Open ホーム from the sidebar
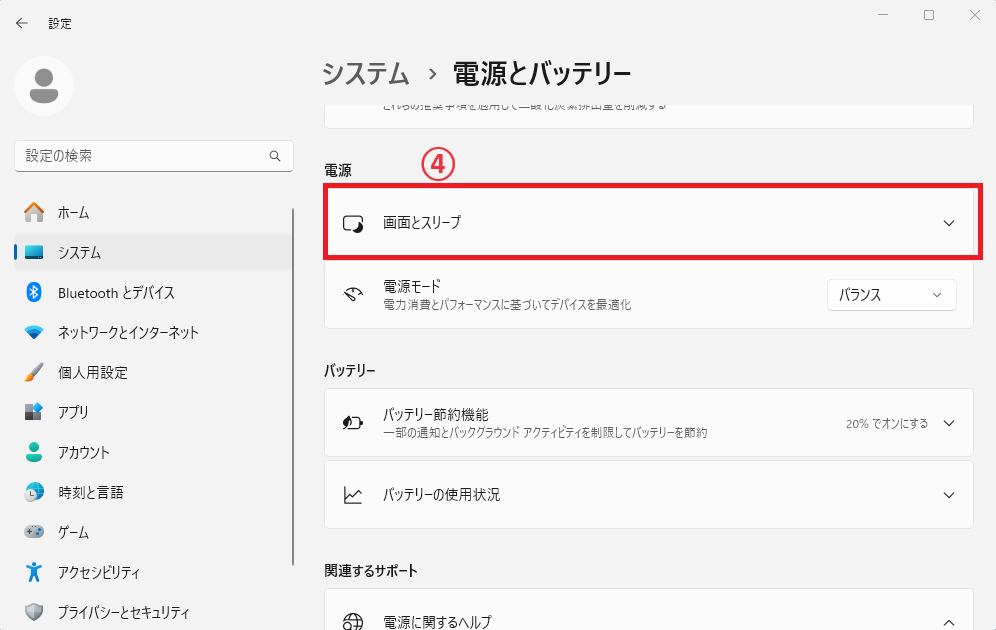 point(73,212)
